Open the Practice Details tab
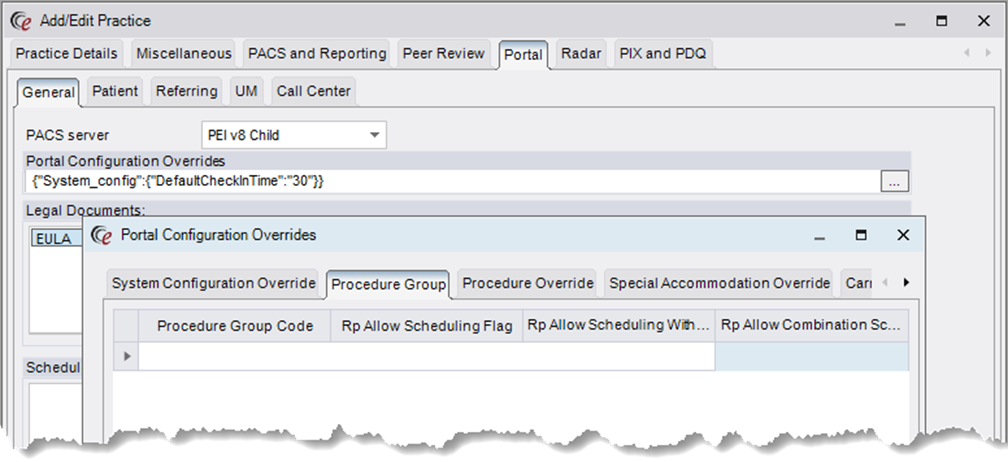The image size is (1008, 462). (x=67, y=54)
